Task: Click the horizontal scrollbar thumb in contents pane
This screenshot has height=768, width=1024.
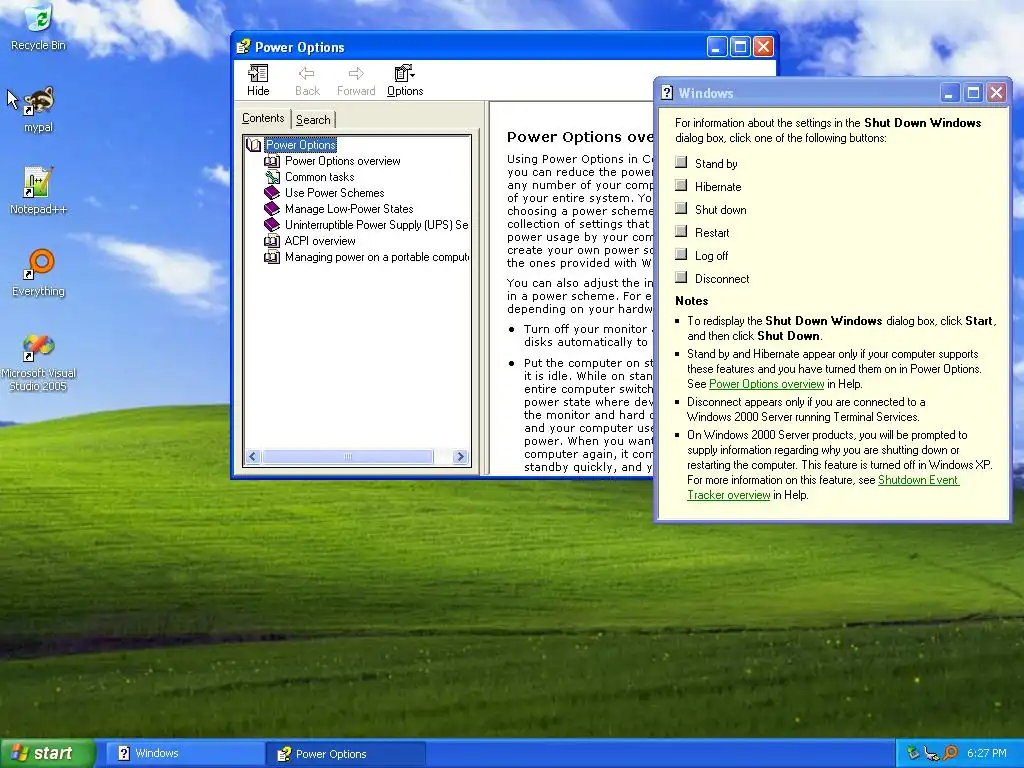Action: (347, 456)
